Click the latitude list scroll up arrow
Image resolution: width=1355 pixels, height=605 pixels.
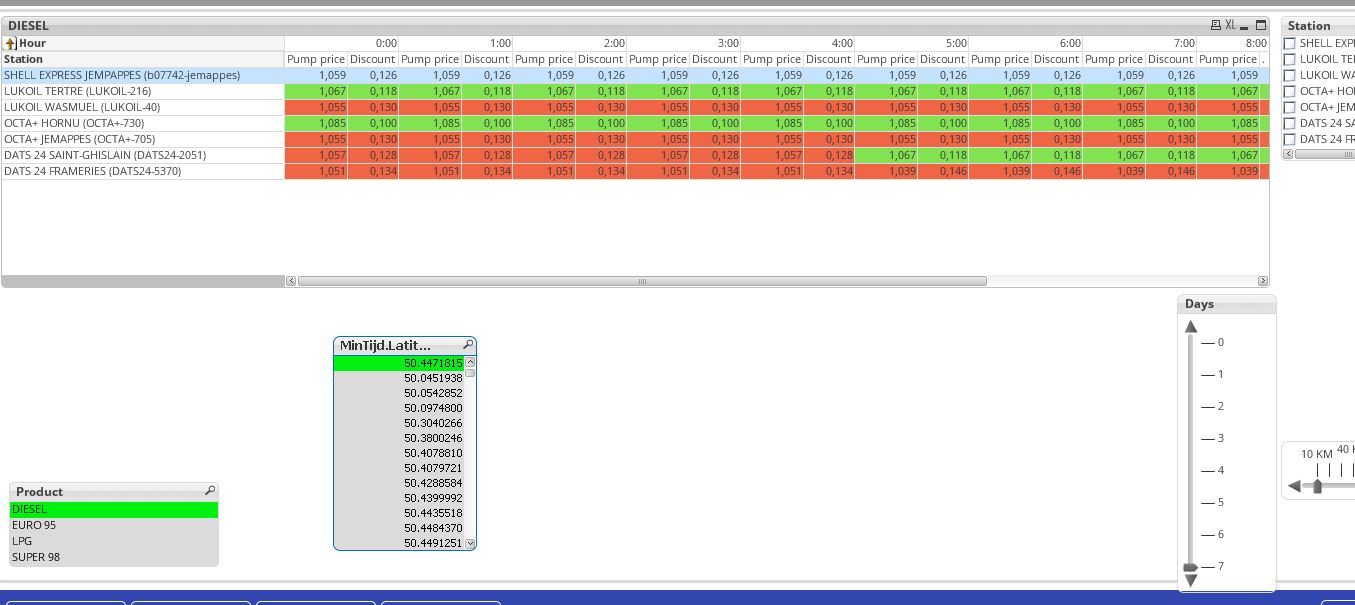(x=470, y=362)
